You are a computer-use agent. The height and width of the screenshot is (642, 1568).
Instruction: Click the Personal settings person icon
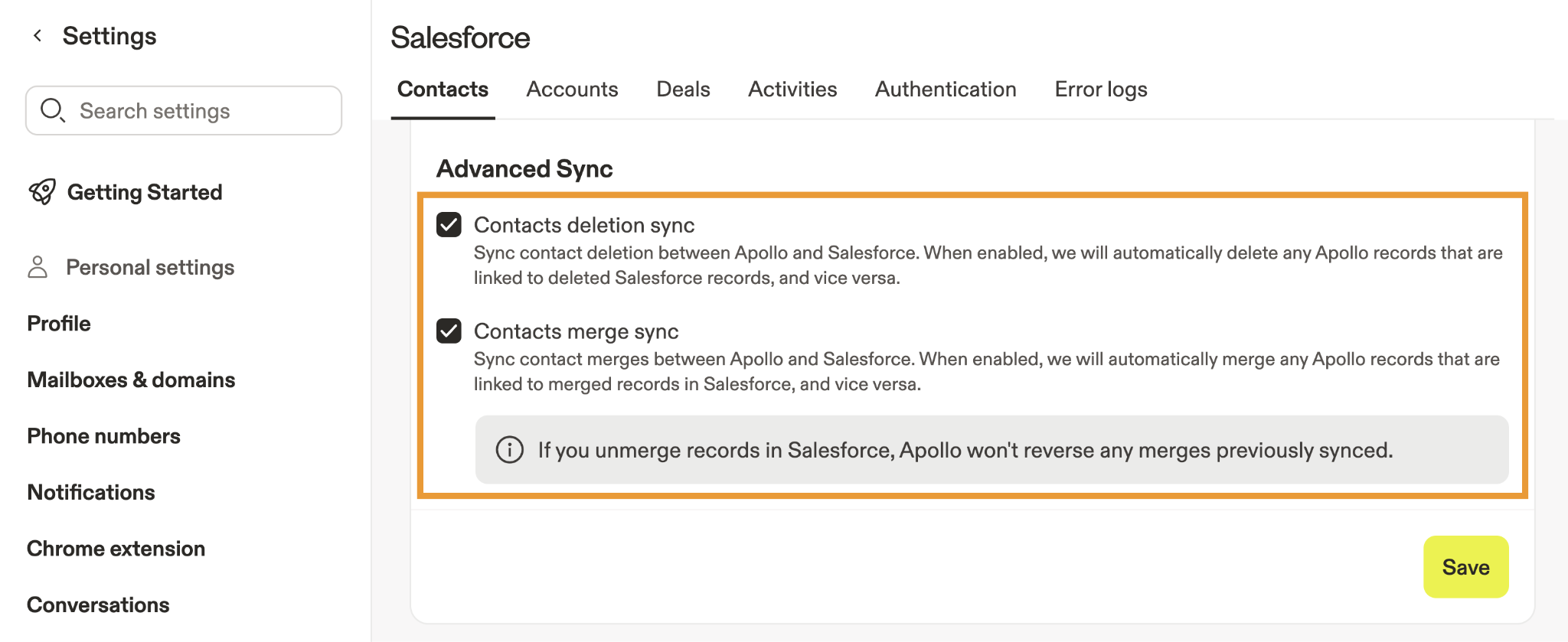[38, 267]
